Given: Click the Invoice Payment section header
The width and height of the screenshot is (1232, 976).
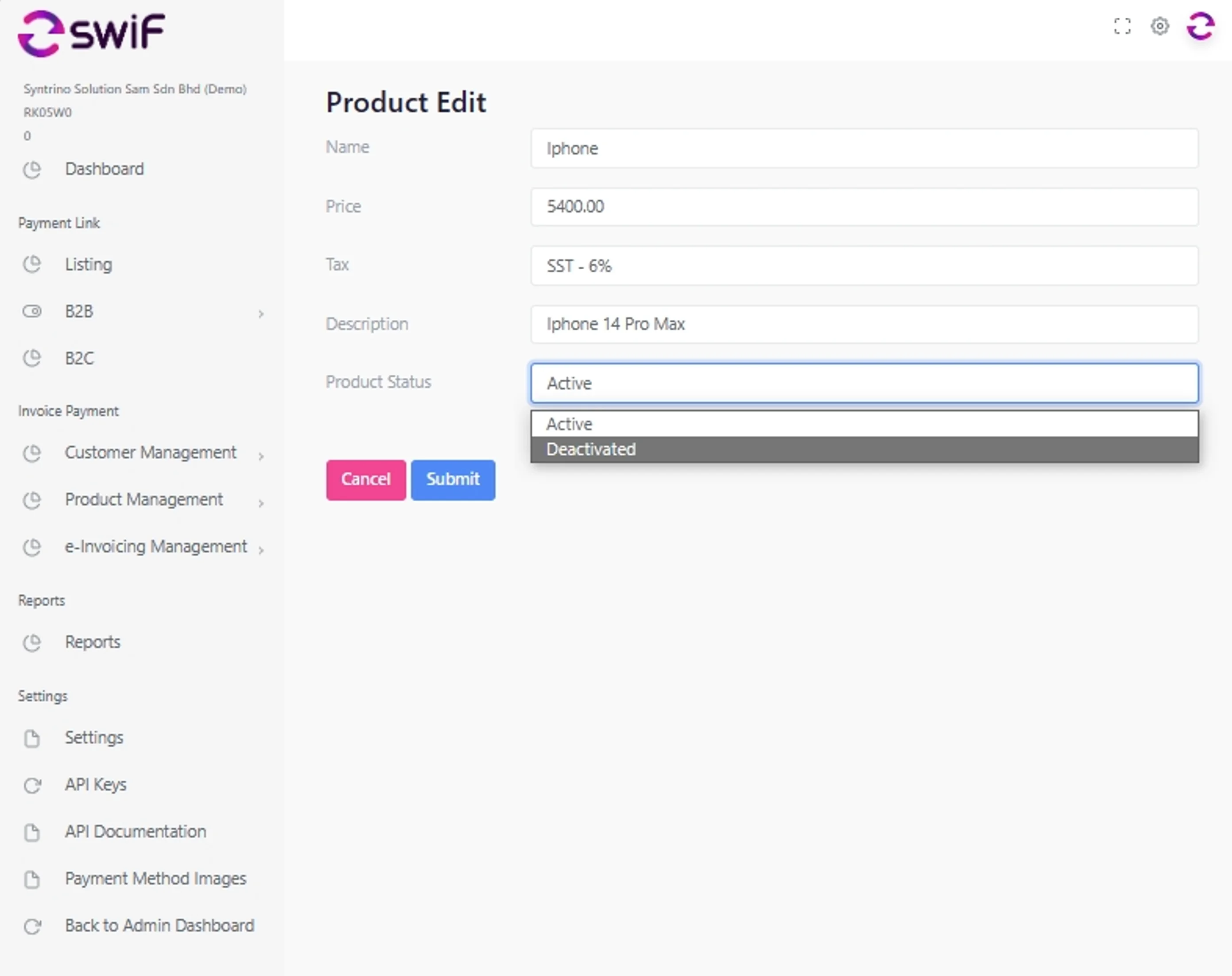Looking at the screenshot, I should coord(68,411).
